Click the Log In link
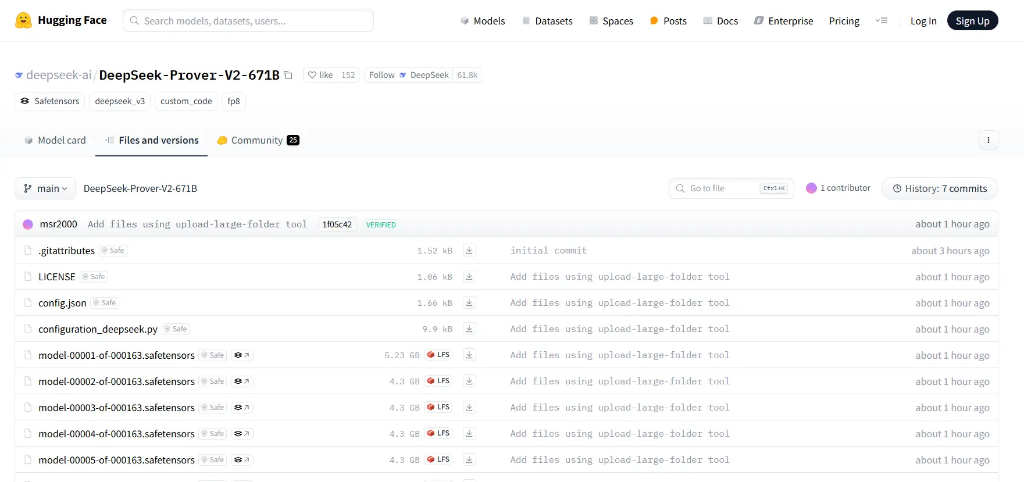The height and width of the screenshot is (482, 1024). pyautogui.click(x=923, y=21)
